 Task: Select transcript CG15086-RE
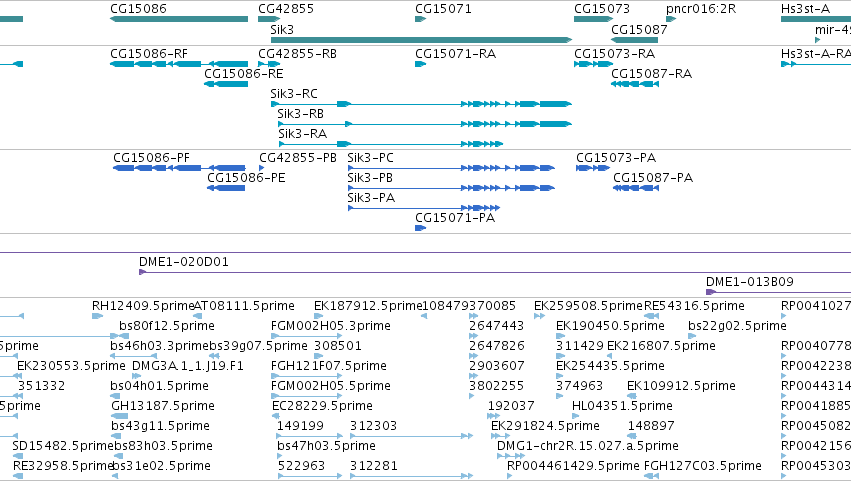[243, 74]
